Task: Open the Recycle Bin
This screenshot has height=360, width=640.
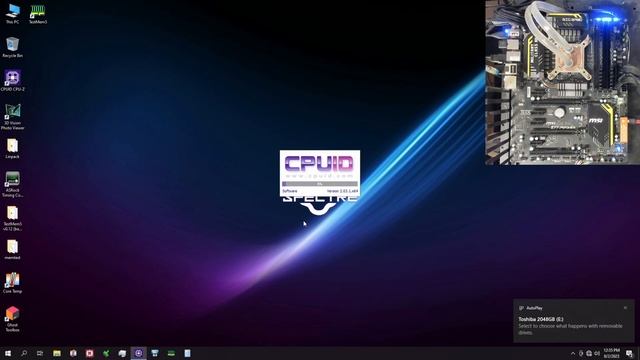Action: 12,47
